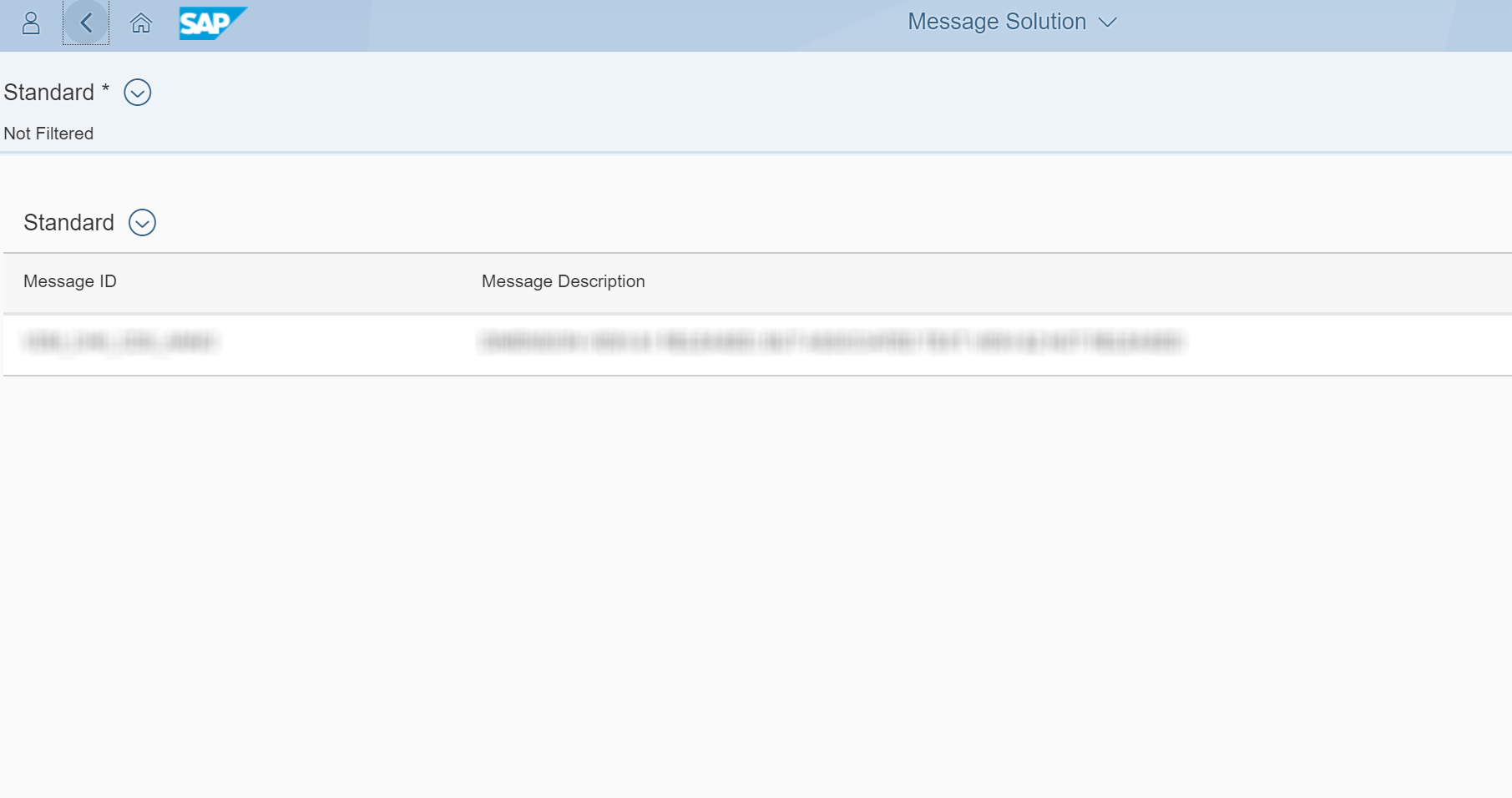Open the navigation menu via the back chevron
Image resolution: width=1512 pixels, height=798 pixels.
tap(85, 23)
